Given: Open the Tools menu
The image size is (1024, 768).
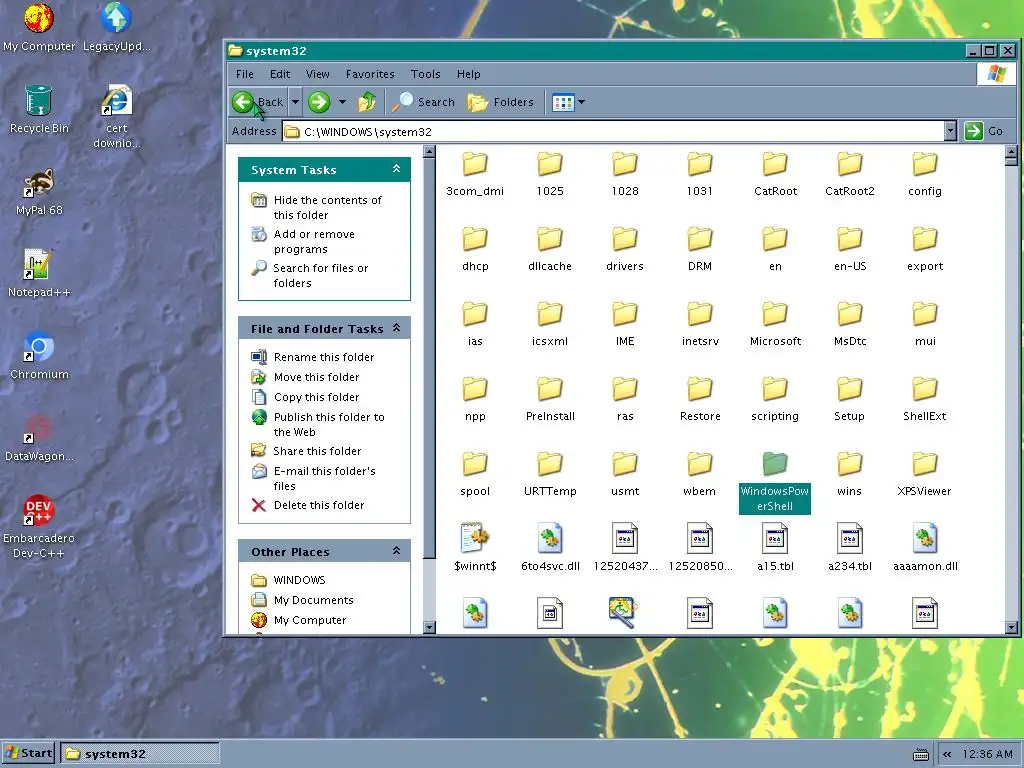Looking at the screenshot, I should [x=426, y=74].
